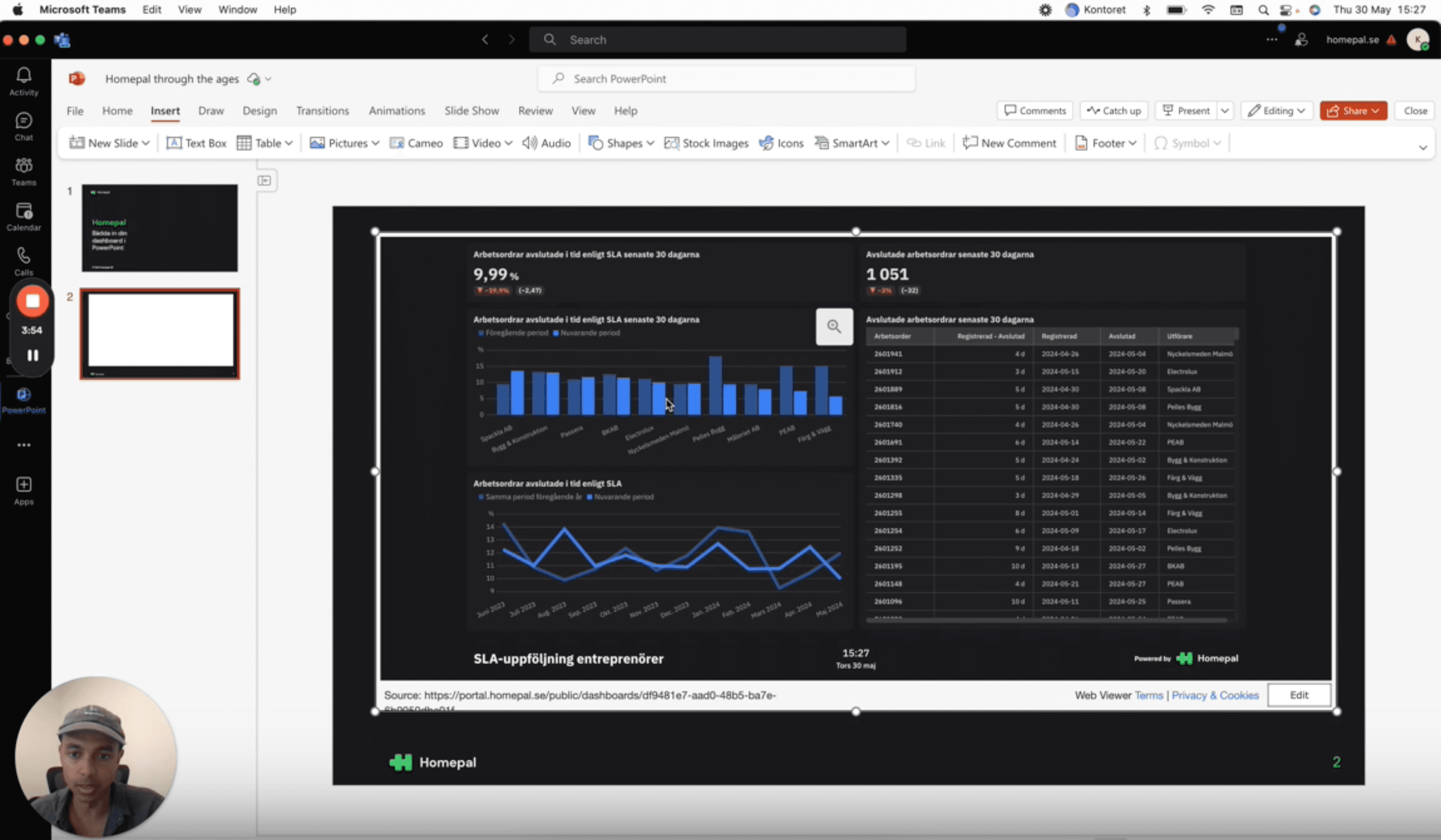This screenshot has height=840, width=1441.
Task: Switch to the Draw ribbon tab
Action: point(211,111)
